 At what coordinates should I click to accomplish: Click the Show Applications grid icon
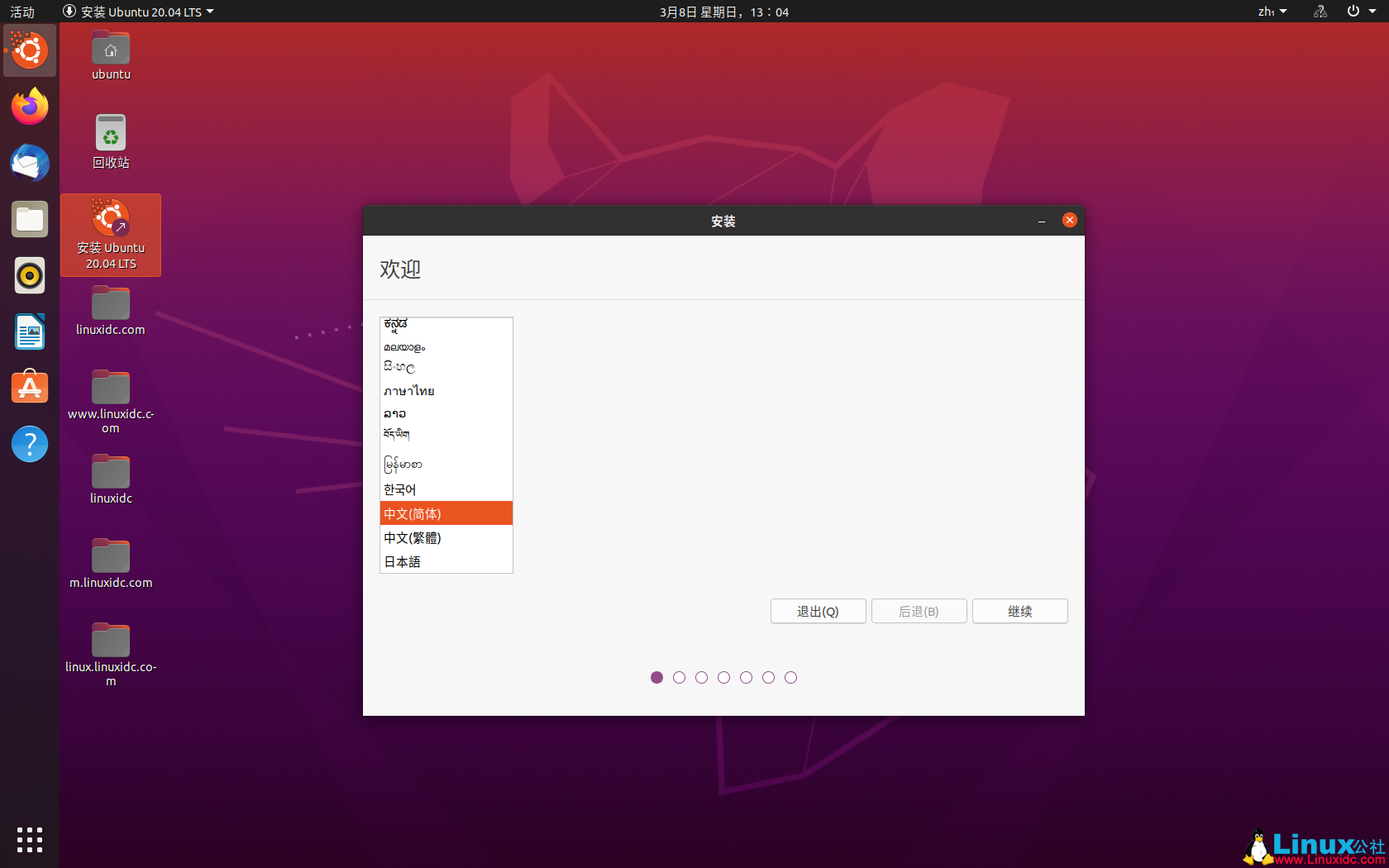[29, 840]
